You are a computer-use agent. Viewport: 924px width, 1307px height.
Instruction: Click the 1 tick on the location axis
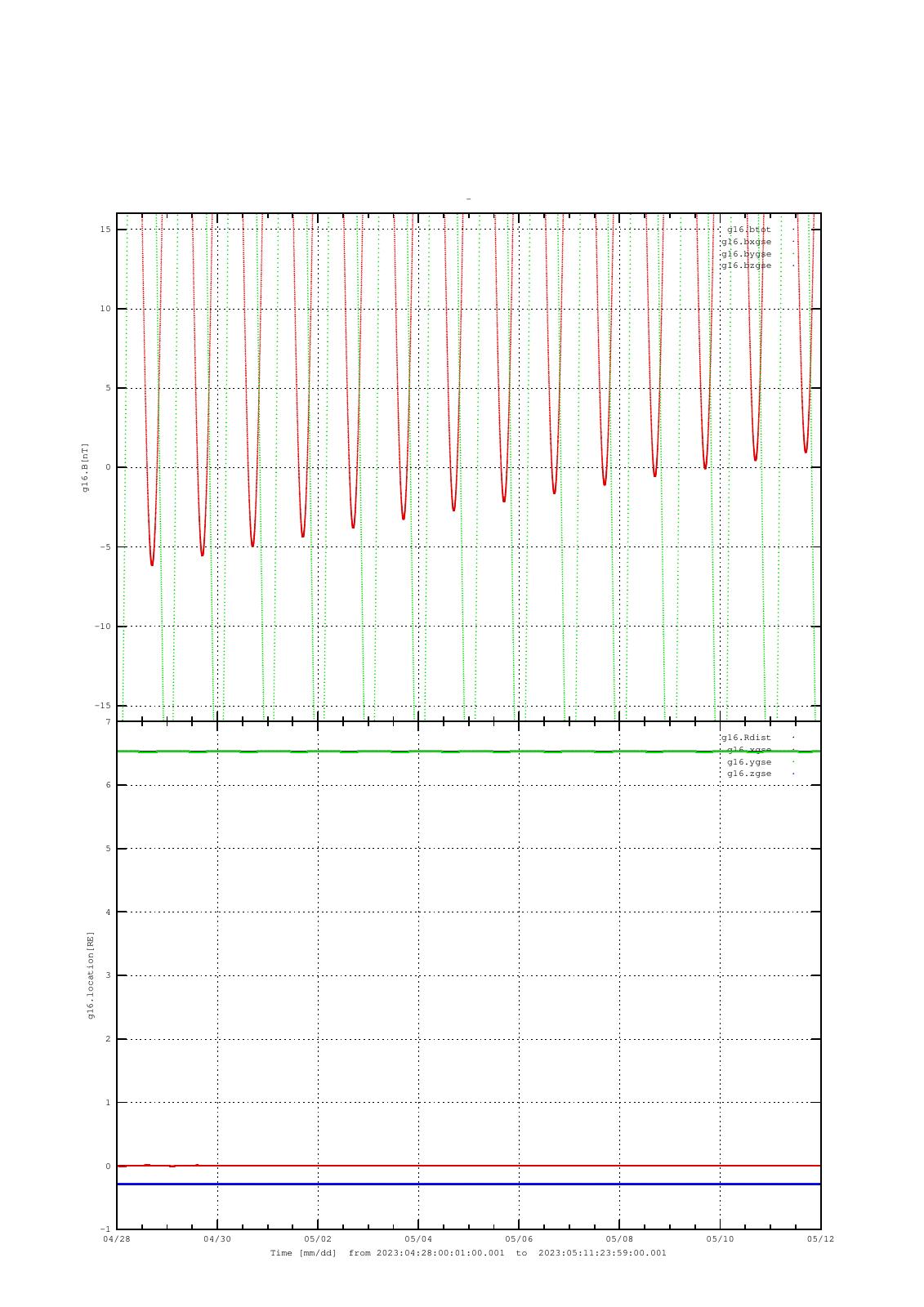[x=108, y=1103]
